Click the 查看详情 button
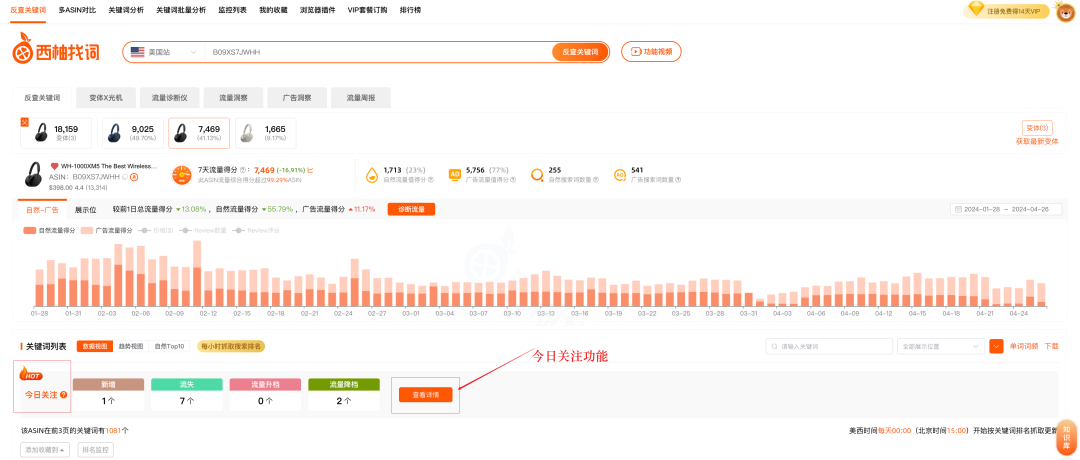The image size is (1080, 460). [426, 395]
